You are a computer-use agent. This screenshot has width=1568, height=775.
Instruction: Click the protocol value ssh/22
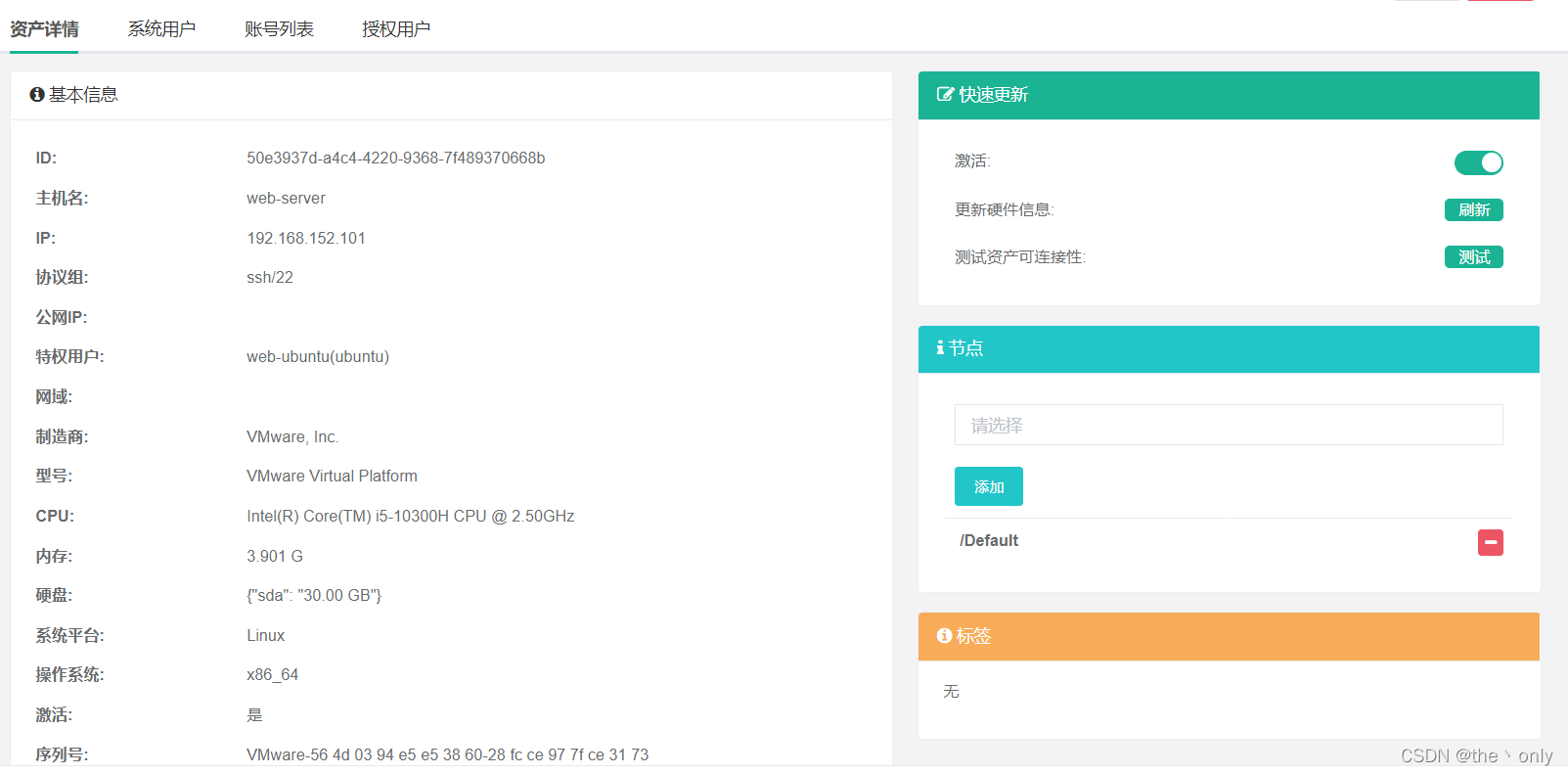(270, 278)
